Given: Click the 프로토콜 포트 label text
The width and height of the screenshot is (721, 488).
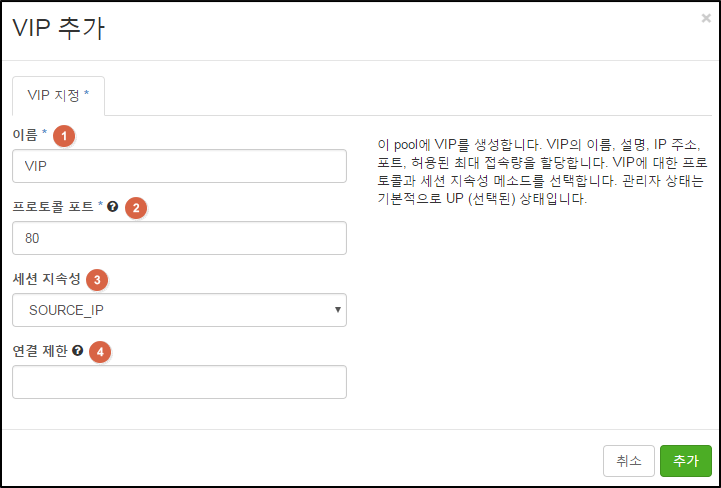Looking at the screenshot, I should [x=53, y=207].
